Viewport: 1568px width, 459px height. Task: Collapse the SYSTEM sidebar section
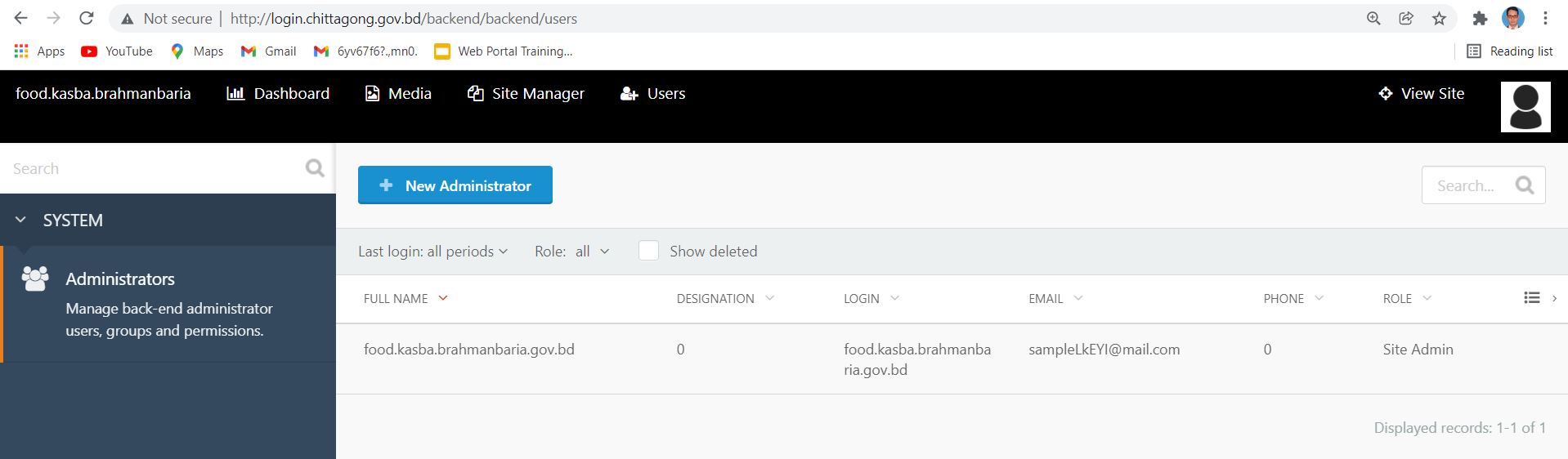click(x=21, y=220)
